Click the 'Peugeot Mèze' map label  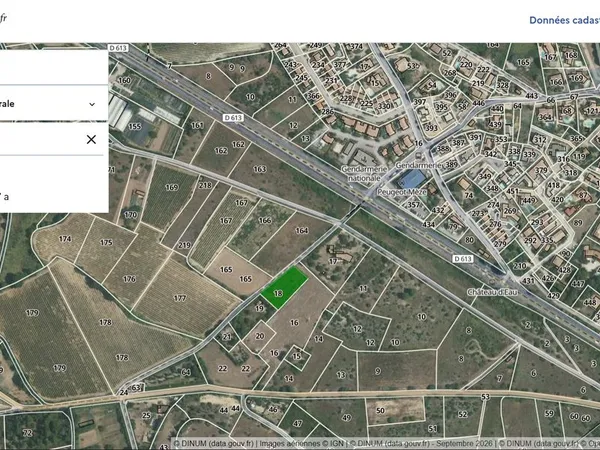pos(402,192)
